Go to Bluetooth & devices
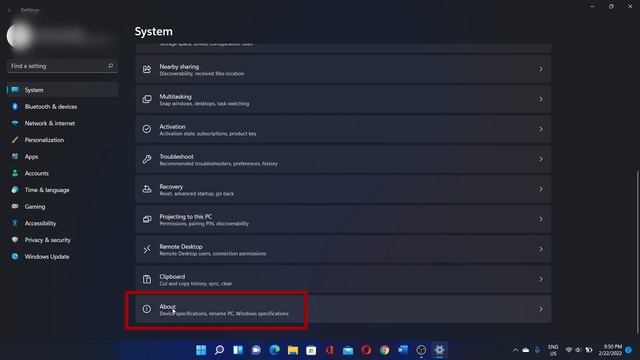The width and height of the screenshot is (640, 360). (62, 107)
